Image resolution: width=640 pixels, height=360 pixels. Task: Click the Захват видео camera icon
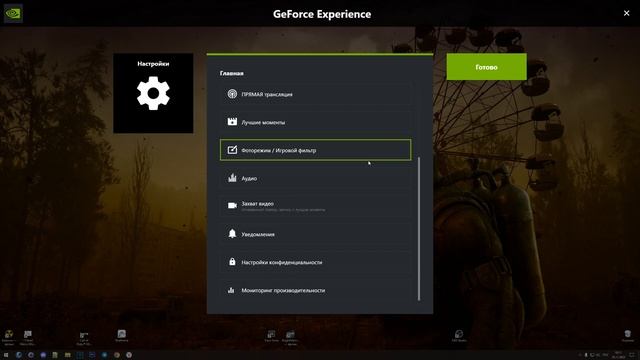click(232, 206)
